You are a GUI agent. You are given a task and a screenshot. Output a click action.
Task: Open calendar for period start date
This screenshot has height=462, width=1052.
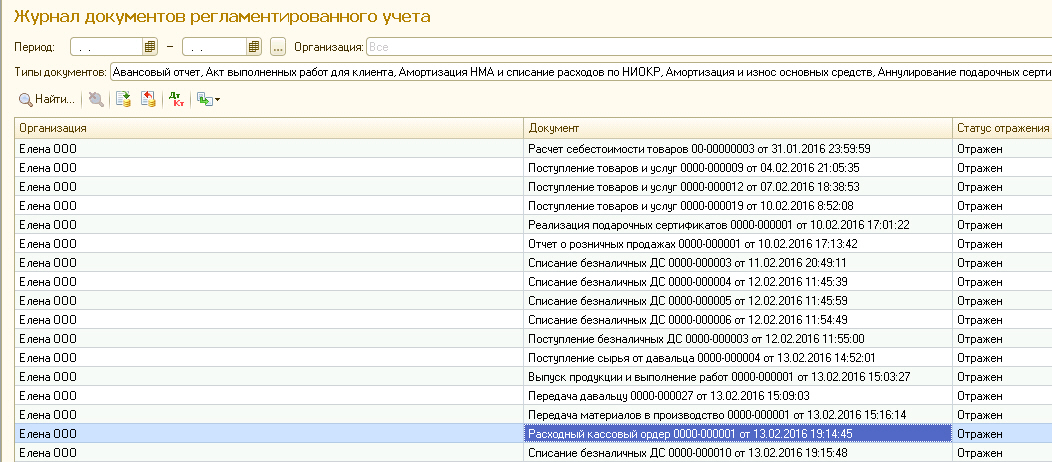click(x=150, y=47)
